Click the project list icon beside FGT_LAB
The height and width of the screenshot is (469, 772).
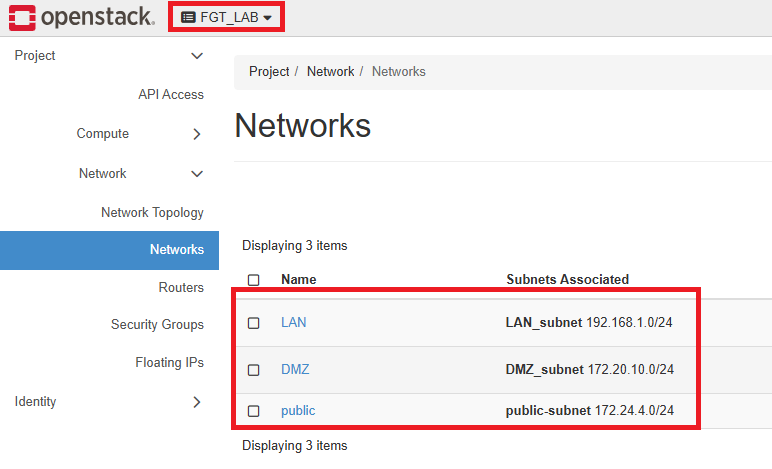(188, 18)
